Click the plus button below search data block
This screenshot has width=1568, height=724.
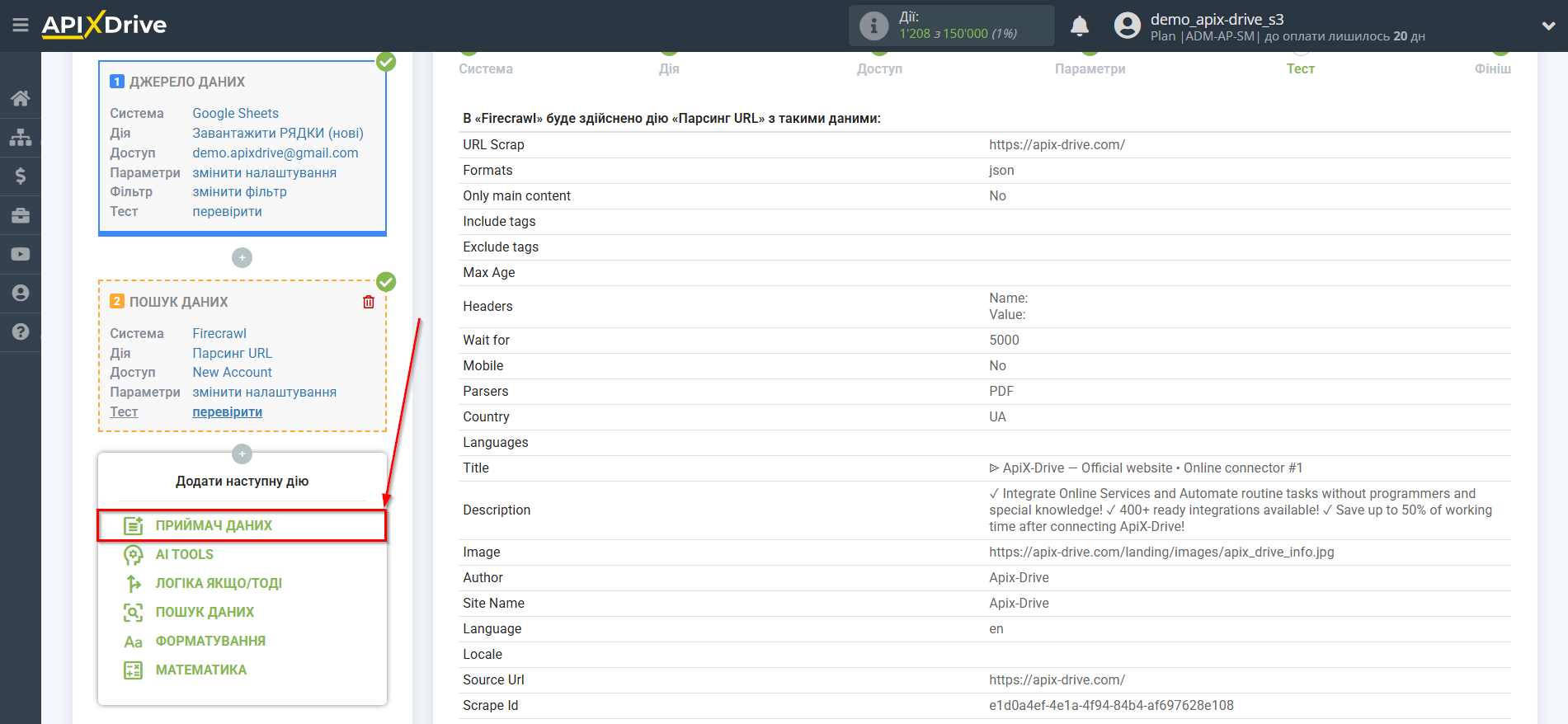pos(242,454)
